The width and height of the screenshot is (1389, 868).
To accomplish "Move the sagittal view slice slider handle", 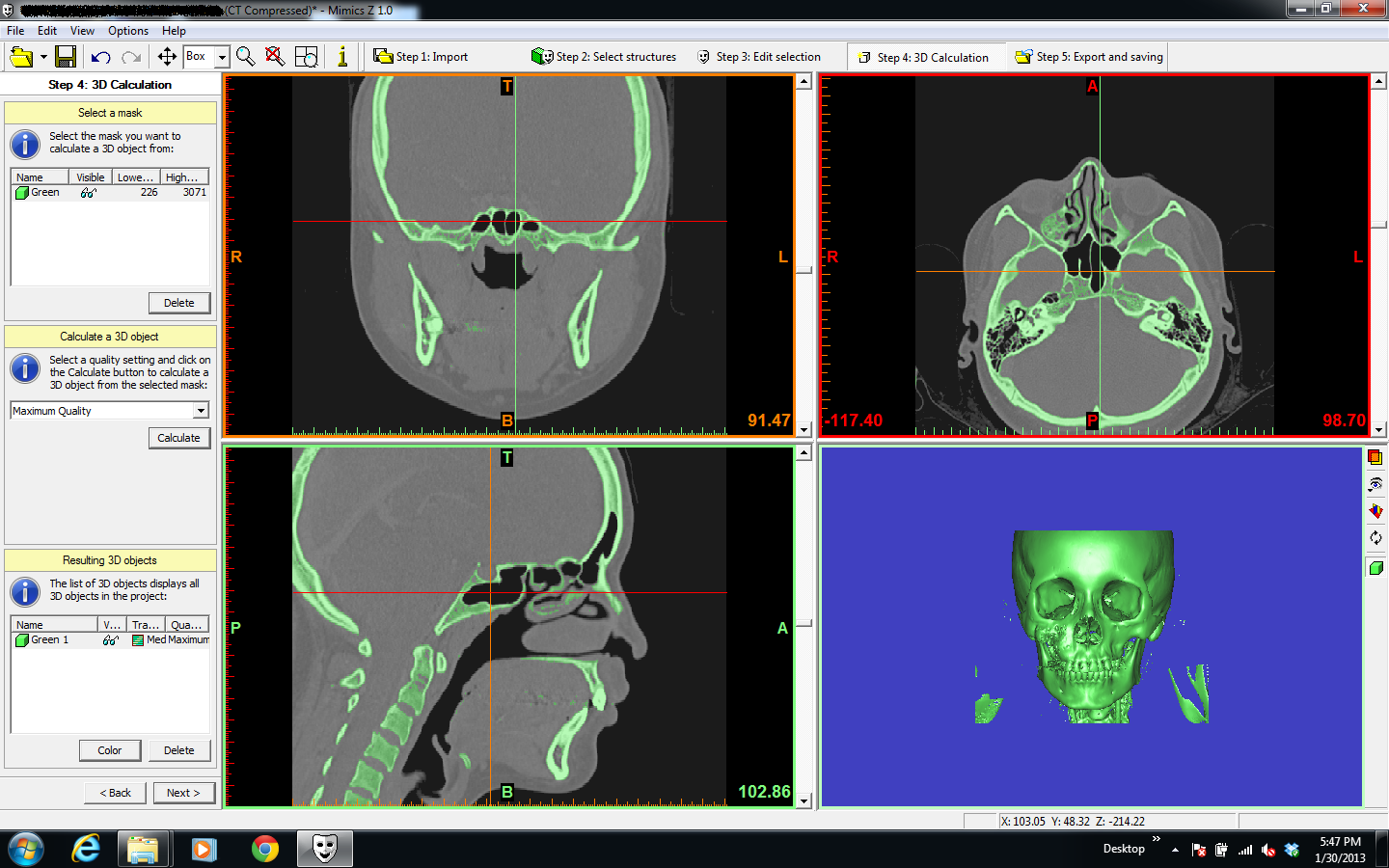I will pyautogui.click(x=803, y=624).
